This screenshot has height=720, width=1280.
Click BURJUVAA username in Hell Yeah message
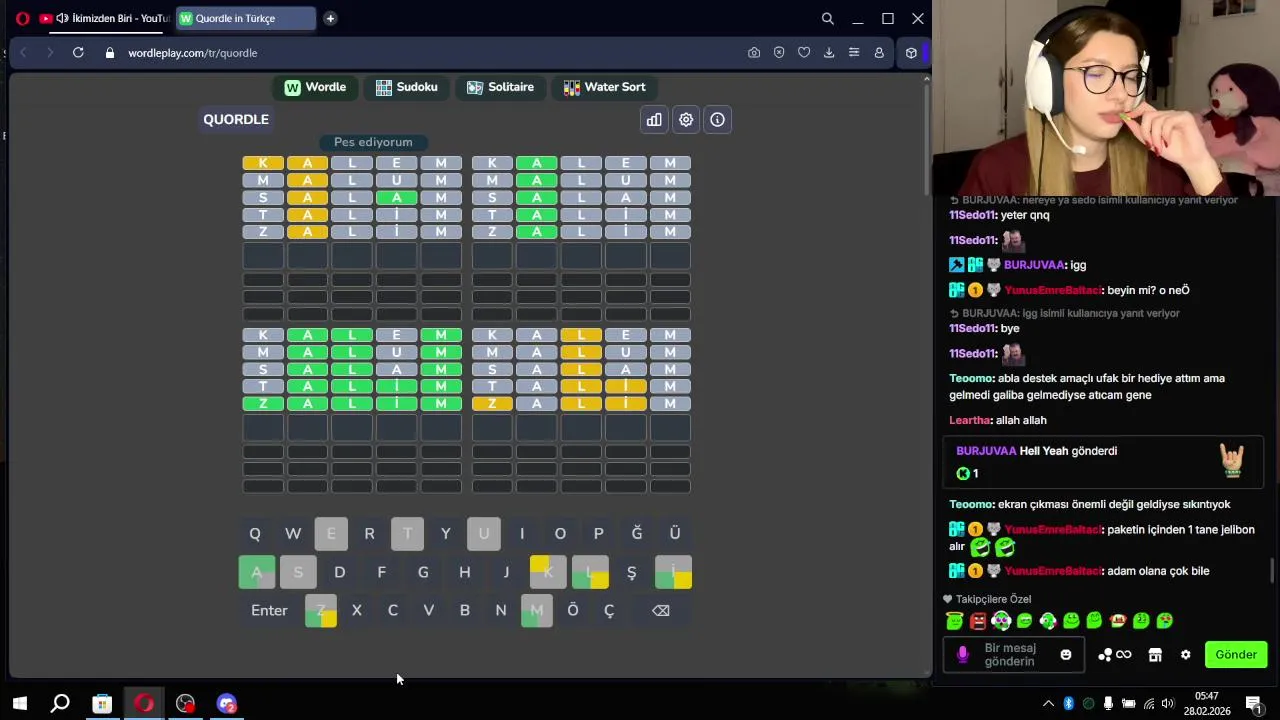pos(986,451)
